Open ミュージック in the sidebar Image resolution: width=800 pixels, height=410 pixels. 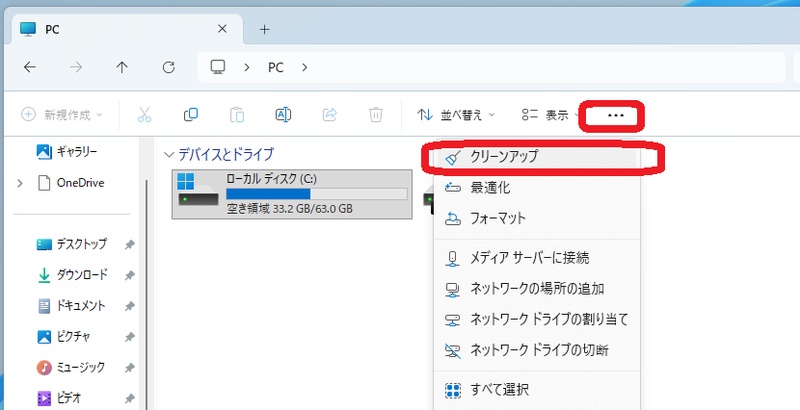pyautogui.click(x=71, y=367)
